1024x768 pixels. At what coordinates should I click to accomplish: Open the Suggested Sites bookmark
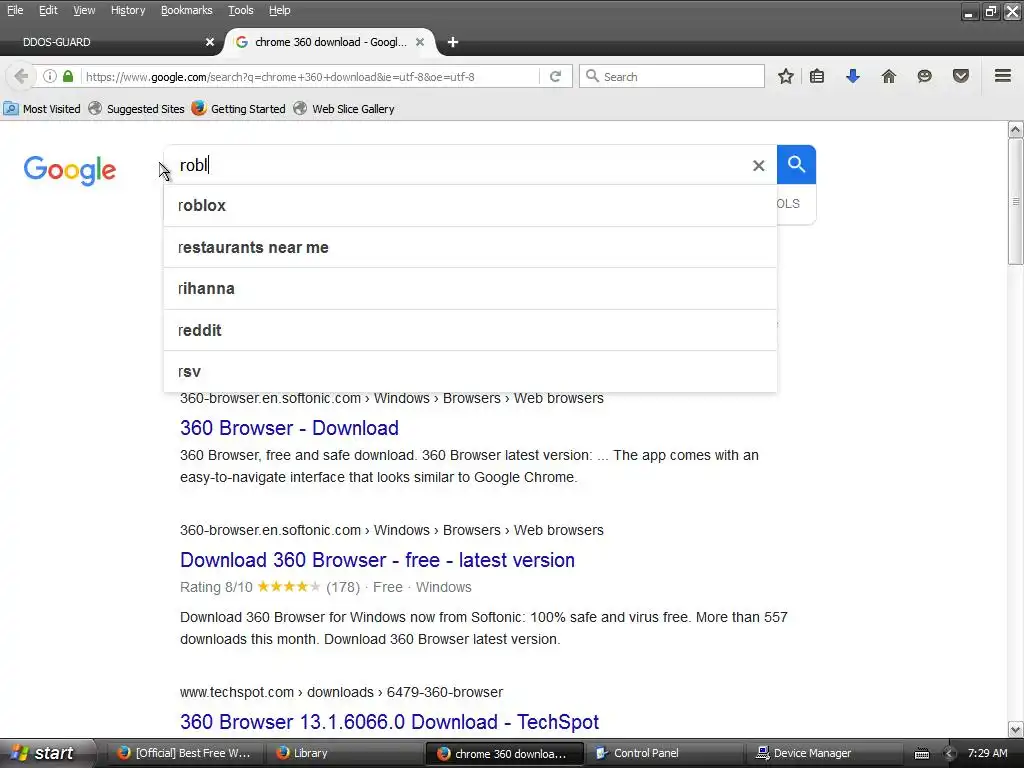(137, 109)
